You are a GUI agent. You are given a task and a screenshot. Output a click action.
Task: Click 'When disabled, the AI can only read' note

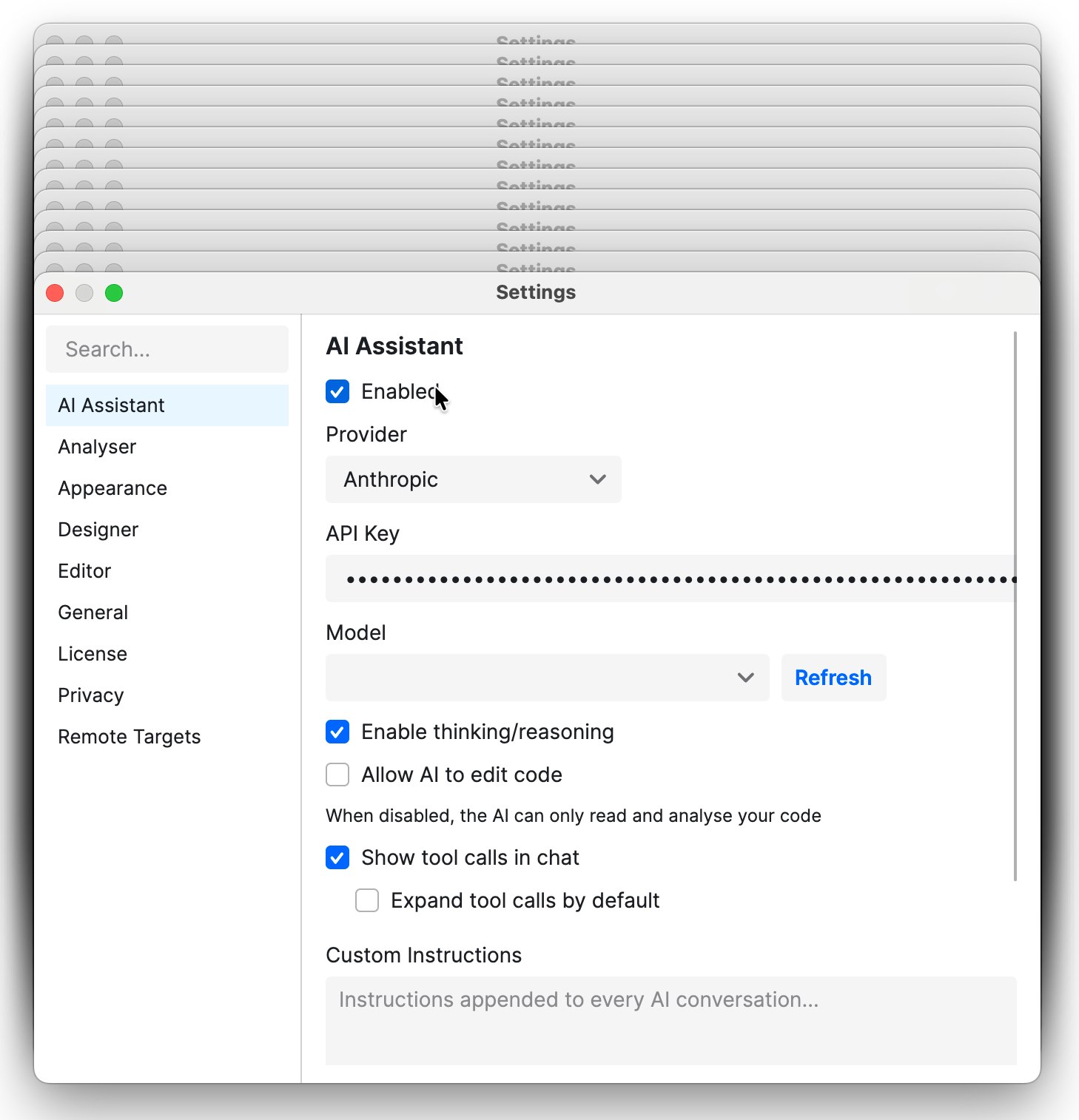[x=574, y=816]
